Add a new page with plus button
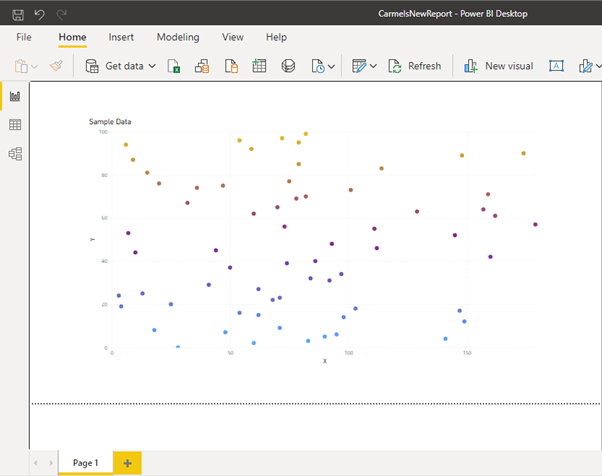 pos(127,463)
